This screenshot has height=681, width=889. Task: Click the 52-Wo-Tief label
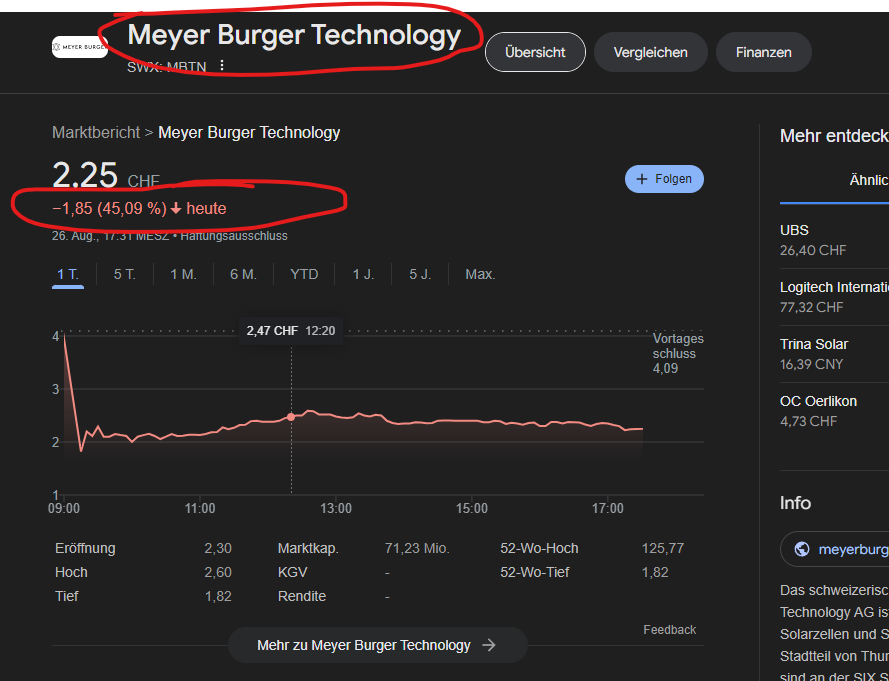(535, 573)
